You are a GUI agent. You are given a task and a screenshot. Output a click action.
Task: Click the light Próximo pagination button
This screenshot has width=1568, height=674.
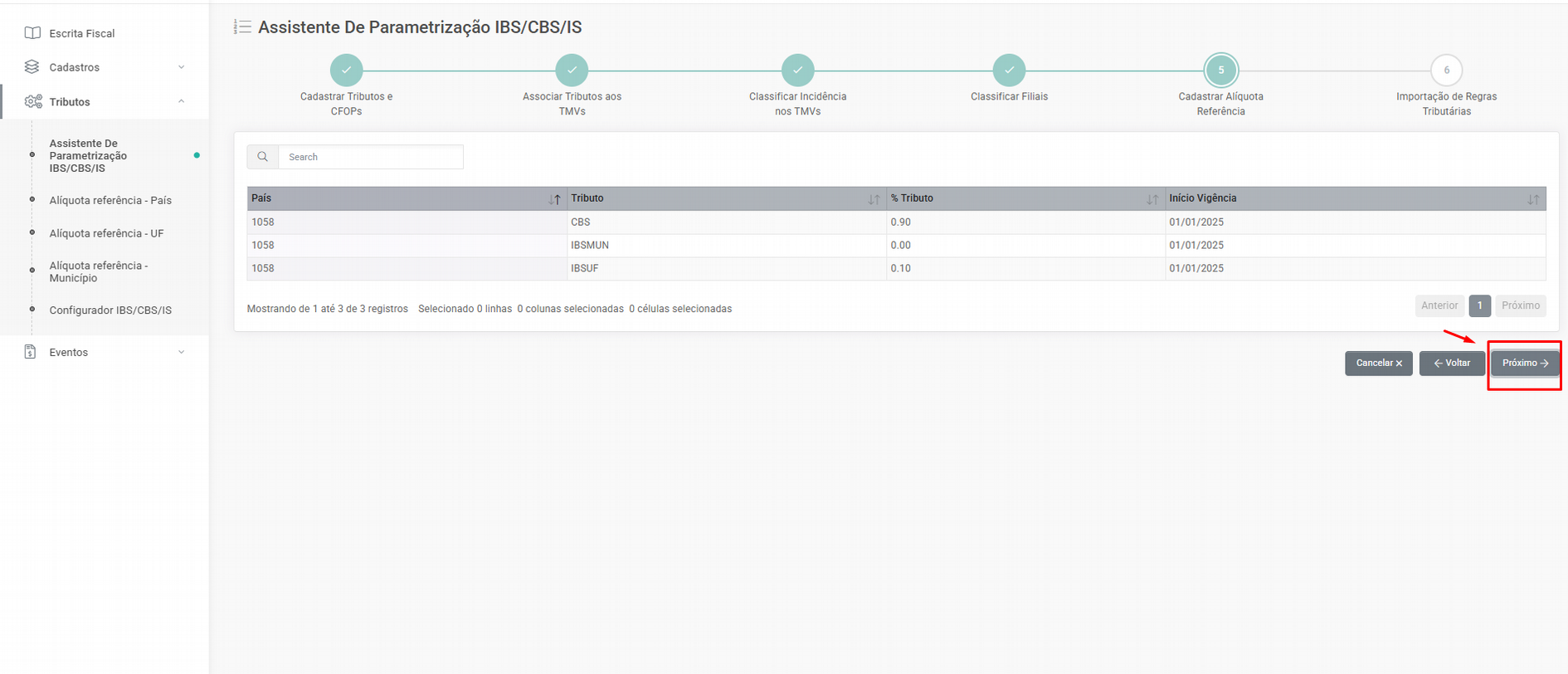click(x=1521, y=305)
